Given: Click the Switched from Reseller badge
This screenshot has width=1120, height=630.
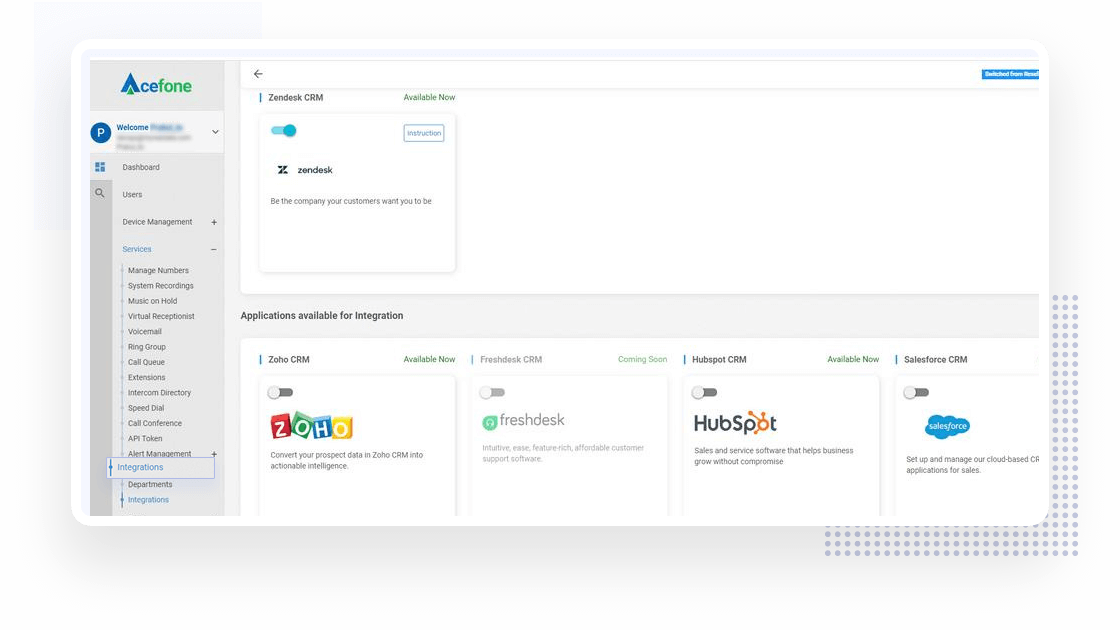Looking at the screenshot, I should (1010, 74).
